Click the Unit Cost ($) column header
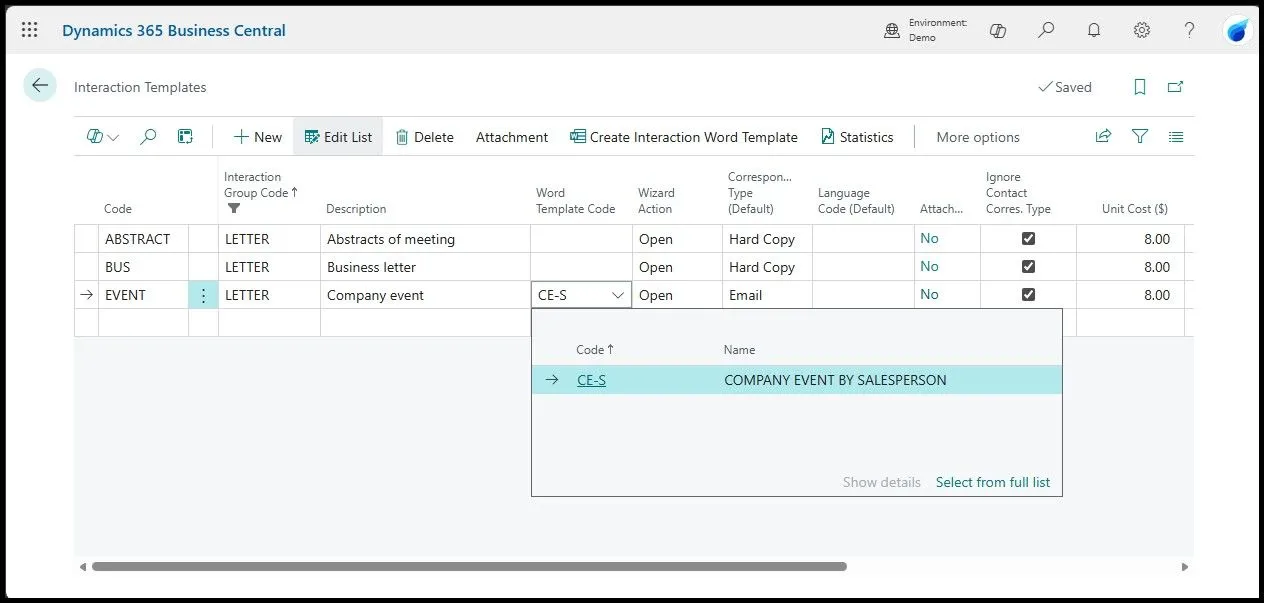1264x603 pixels. tap(1134, 209)
